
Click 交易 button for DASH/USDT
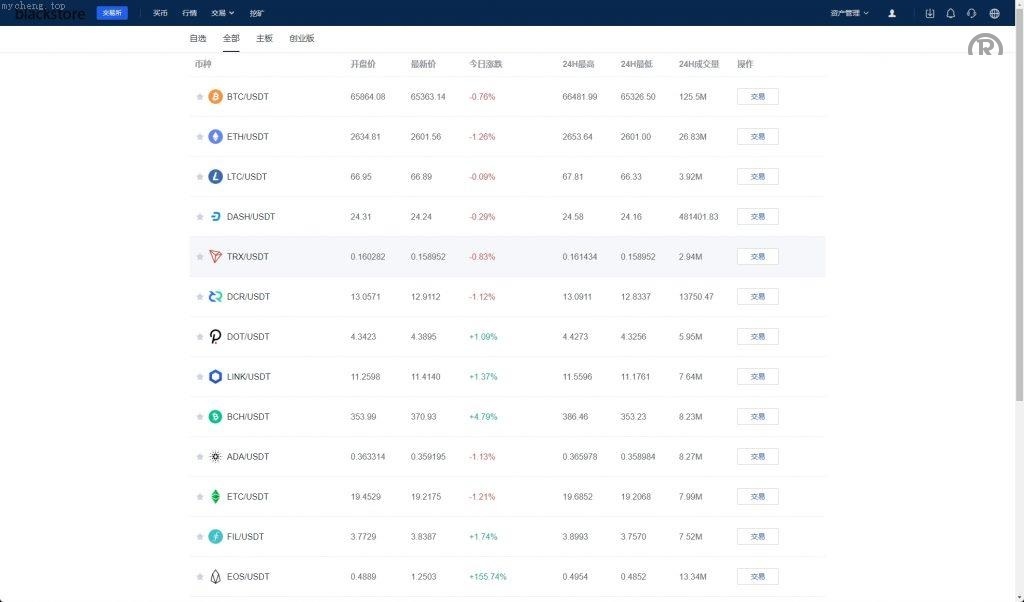(x=757, y=217)
